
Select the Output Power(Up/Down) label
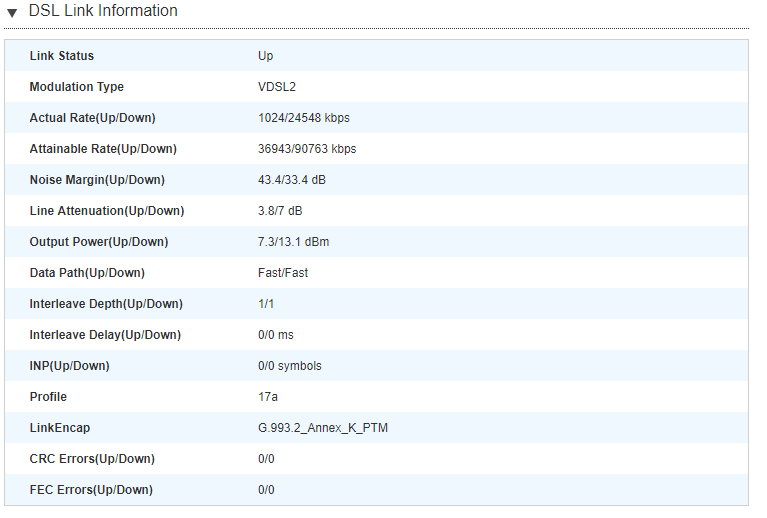99,242
